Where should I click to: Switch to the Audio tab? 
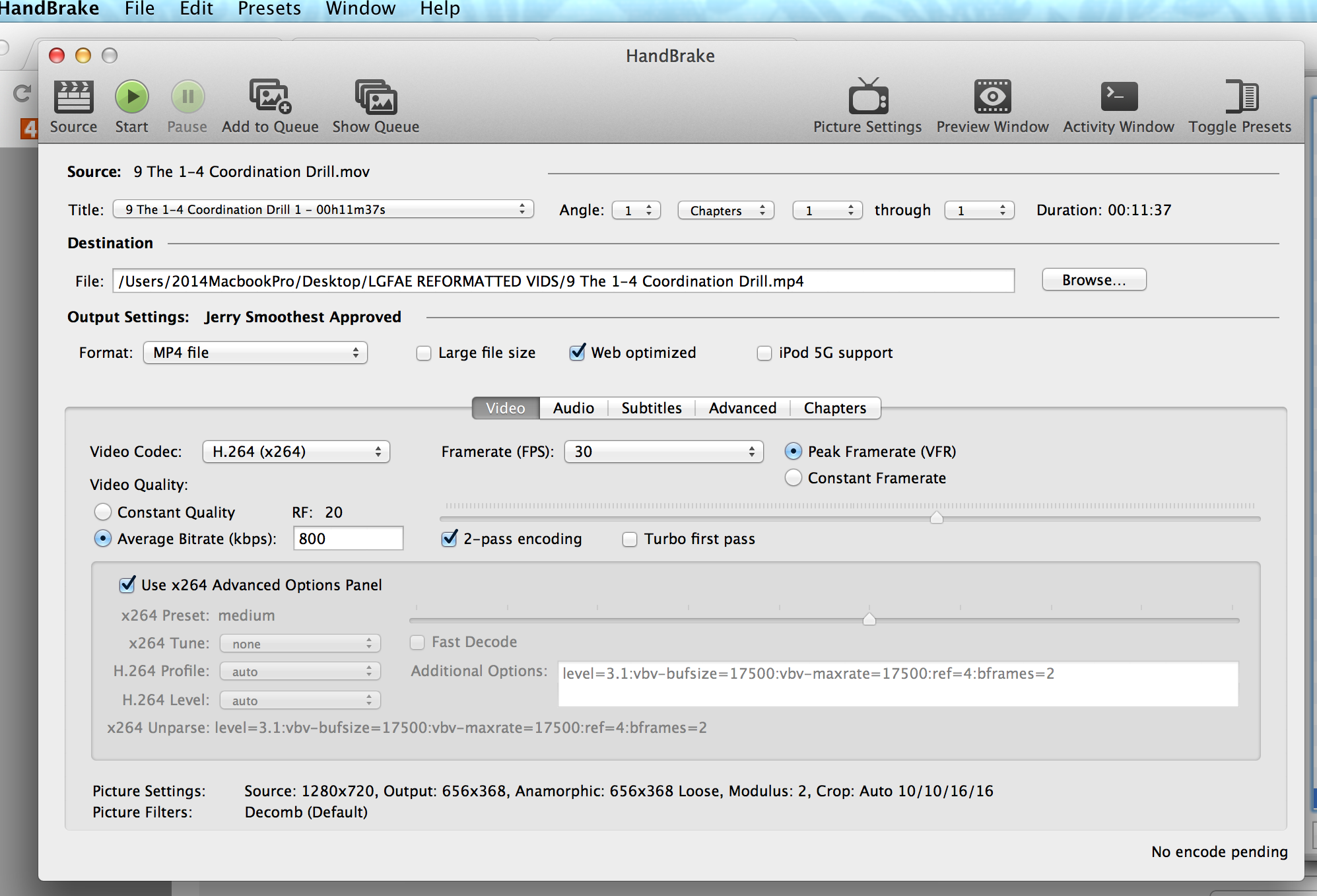[574, 408]
